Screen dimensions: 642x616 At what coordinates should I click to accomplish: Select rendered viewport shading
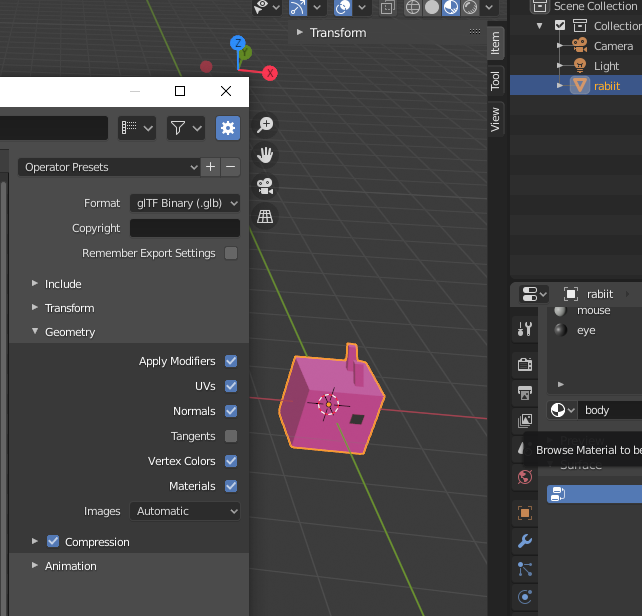click(x=470, y=7)
